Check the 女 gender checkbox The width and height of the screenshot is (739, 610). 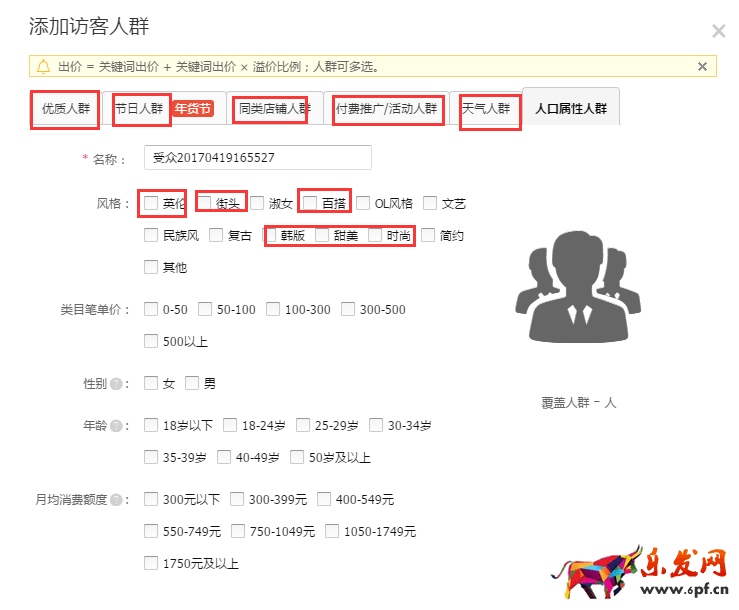[151, 383]
